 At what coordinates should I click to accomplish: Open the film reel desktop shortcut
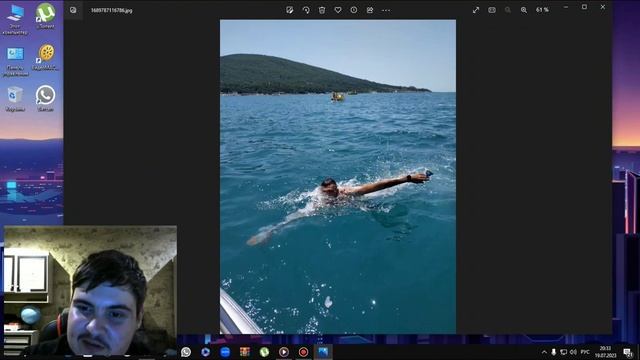tap(45, 58)
